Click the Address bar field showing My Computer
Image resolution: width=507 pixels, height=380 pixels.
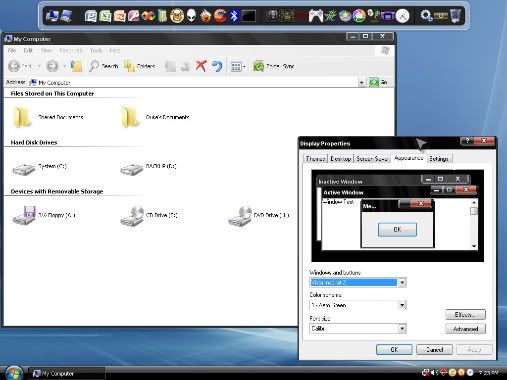tap(193, 82)
